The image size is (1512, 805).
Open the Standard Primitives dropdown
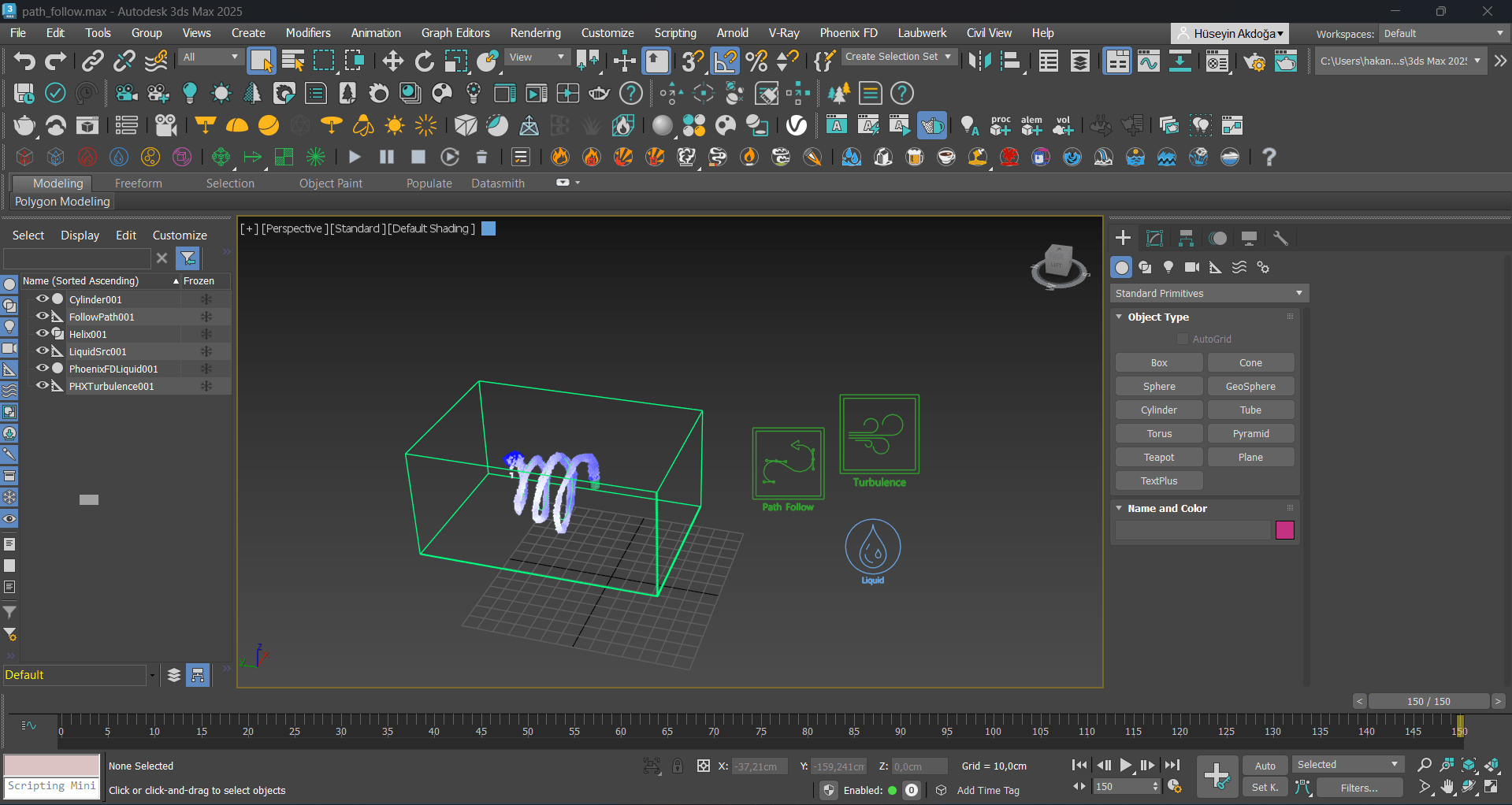click(1209, 293)
